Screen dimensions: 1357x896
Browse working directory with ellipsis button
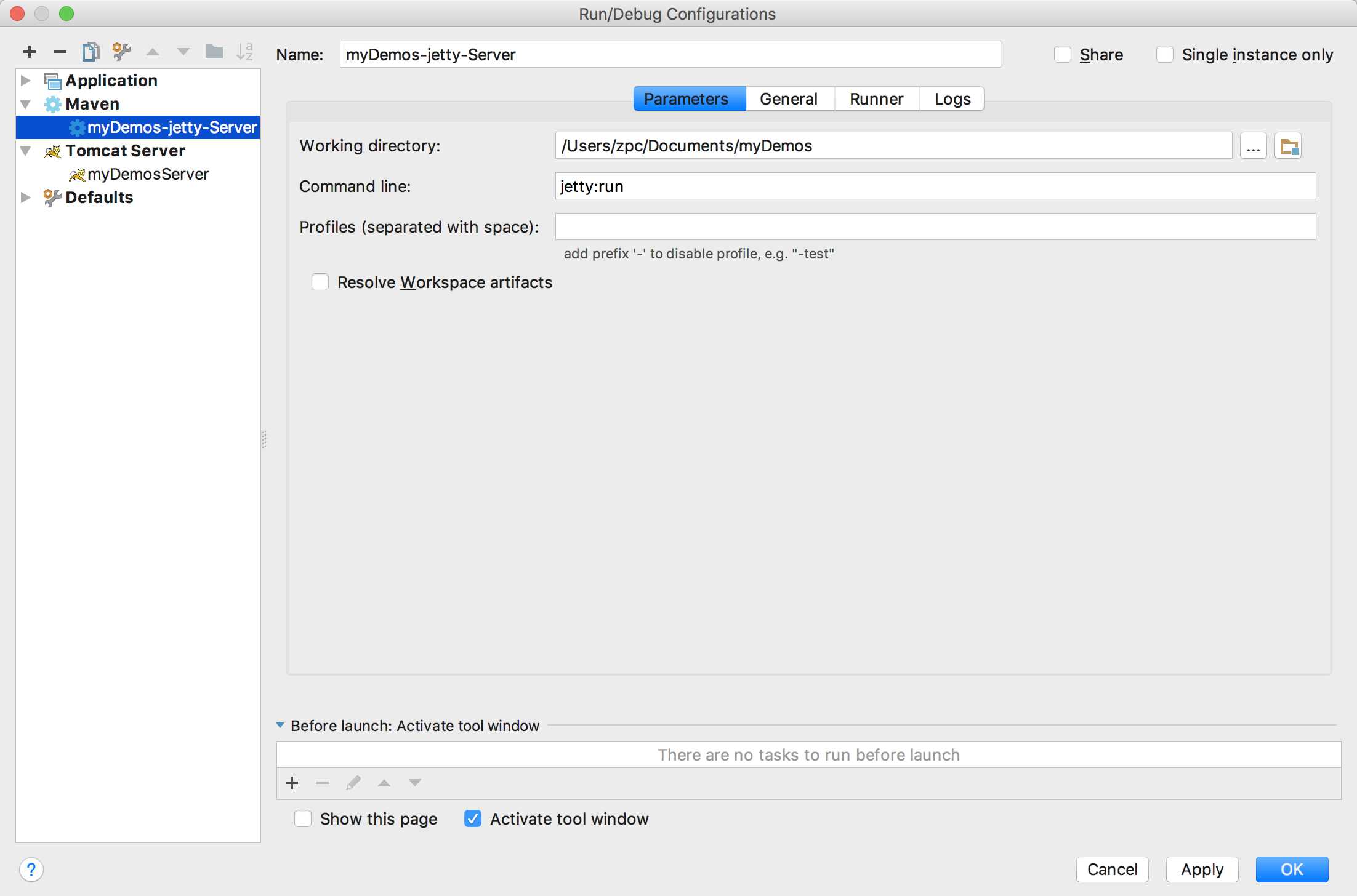tap(1253, 146)
